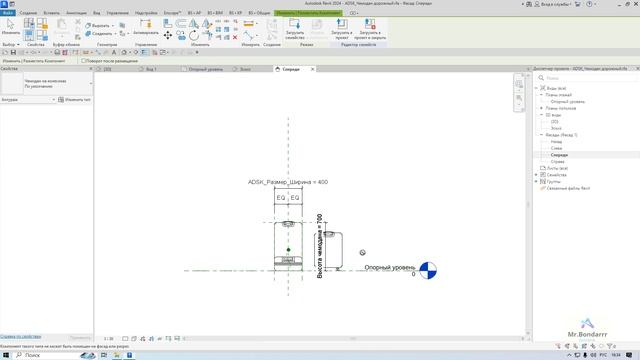Click the Move tool in Modify panel
This screenshot has height=360, width=640.
click(x=168, y=36)
